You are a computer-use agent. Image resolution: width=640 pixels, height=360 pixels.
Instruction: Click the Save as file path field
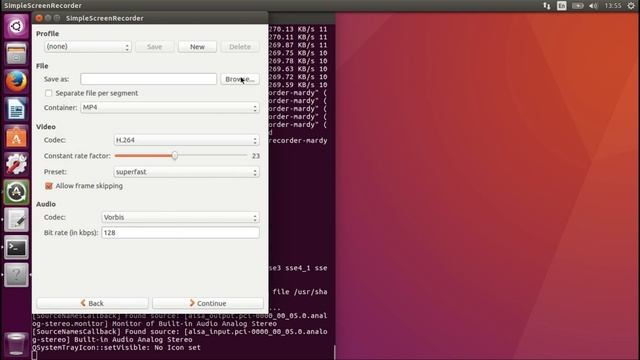(149, 79)
